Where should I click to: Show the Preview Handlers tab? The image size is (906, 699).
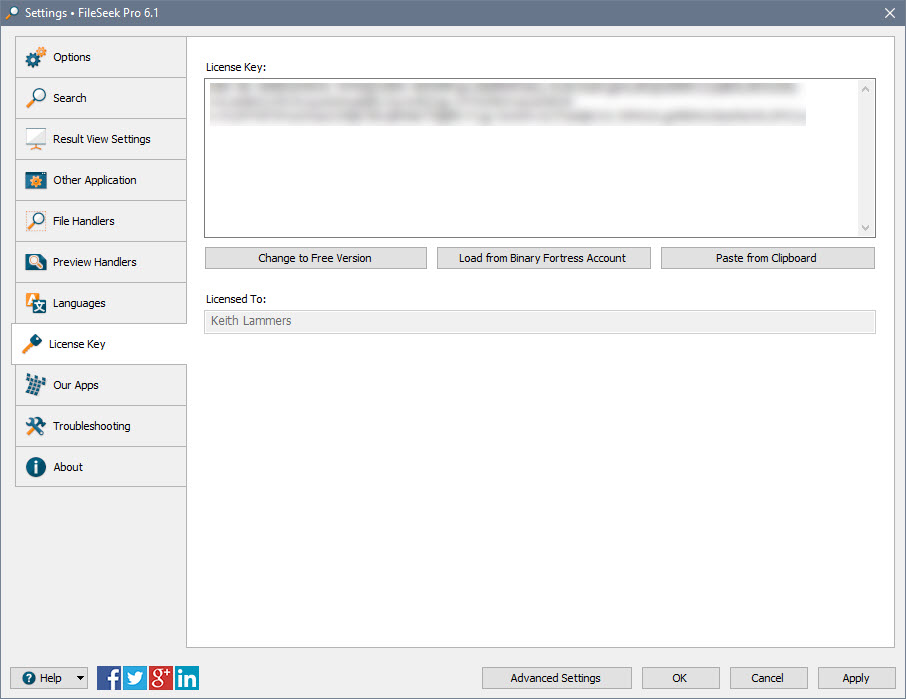[101, 262]
